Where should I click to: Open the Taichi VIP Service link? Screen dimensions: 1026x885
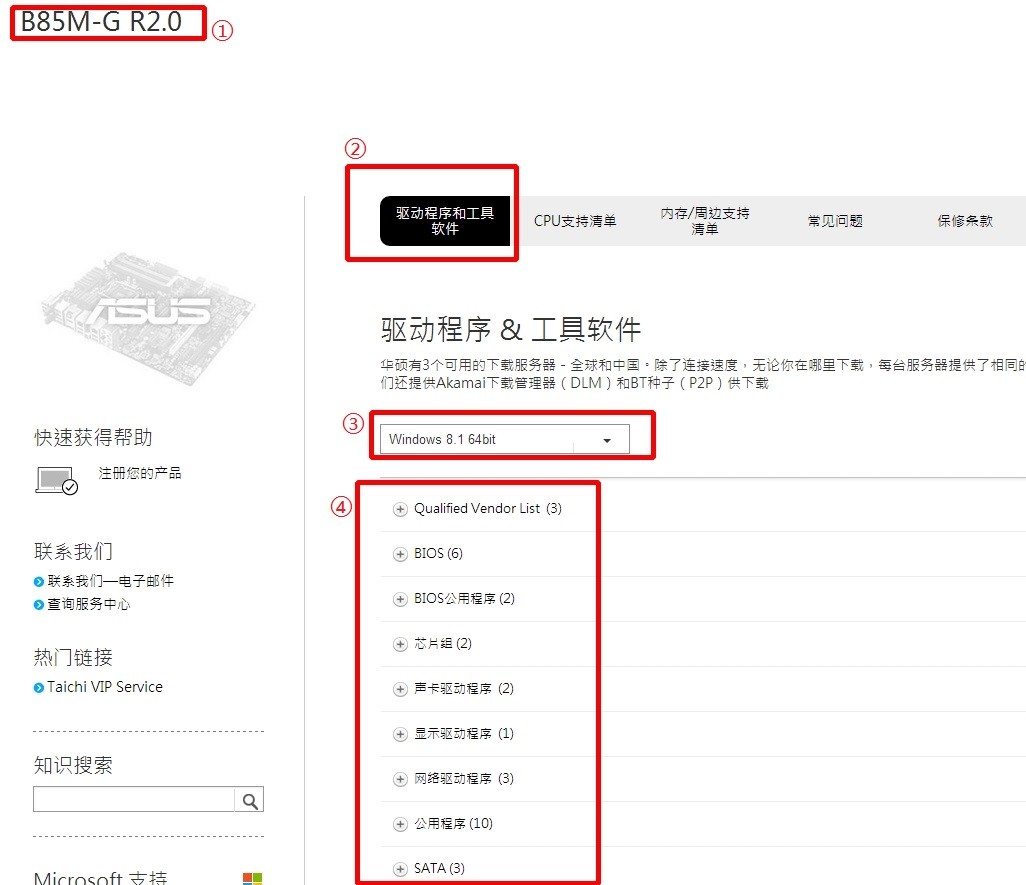(x=105, y=687)
